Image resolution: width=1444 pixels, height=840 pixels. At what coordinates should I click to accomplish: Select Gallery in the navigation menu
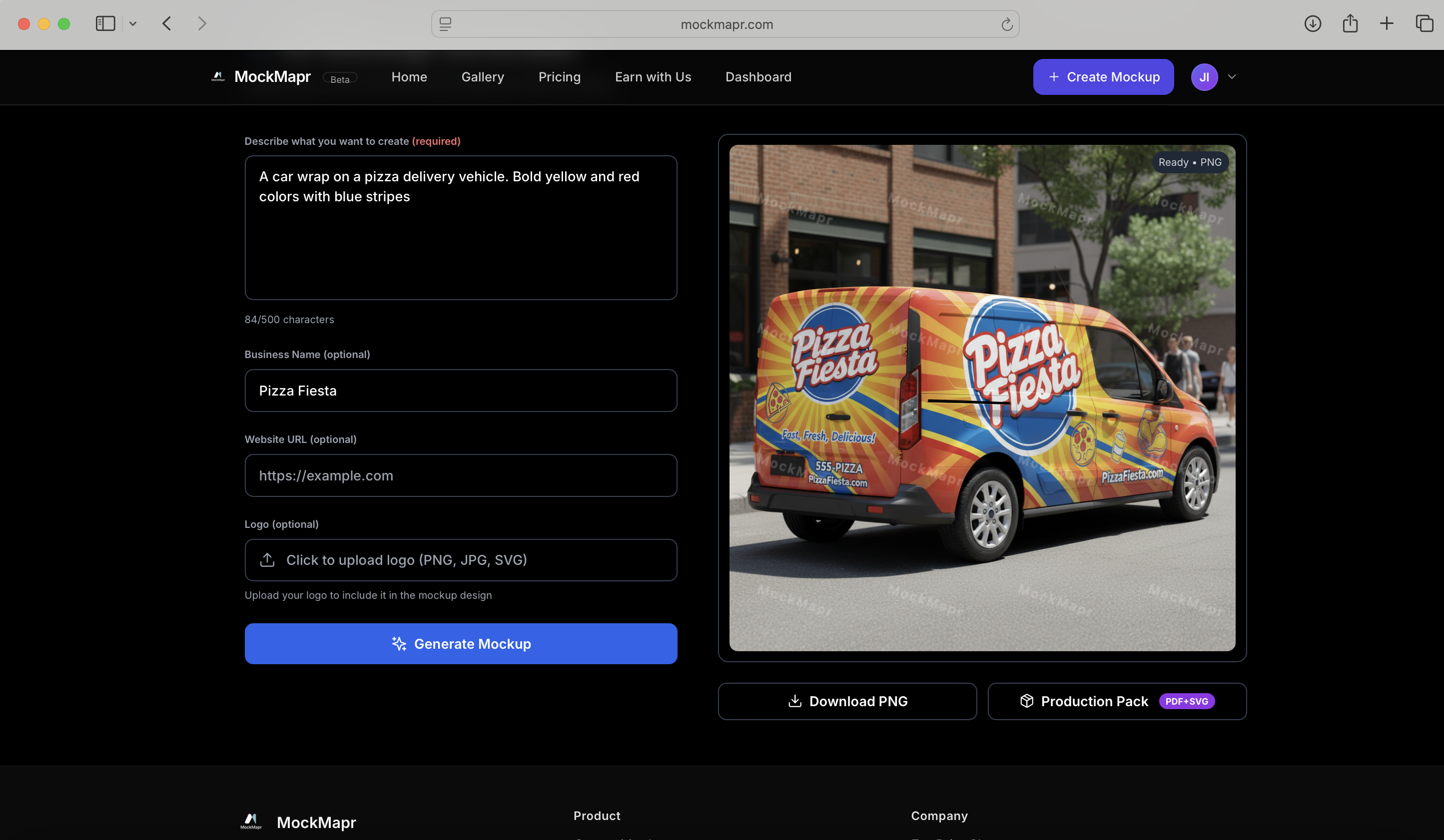click(x=483, y=77)
